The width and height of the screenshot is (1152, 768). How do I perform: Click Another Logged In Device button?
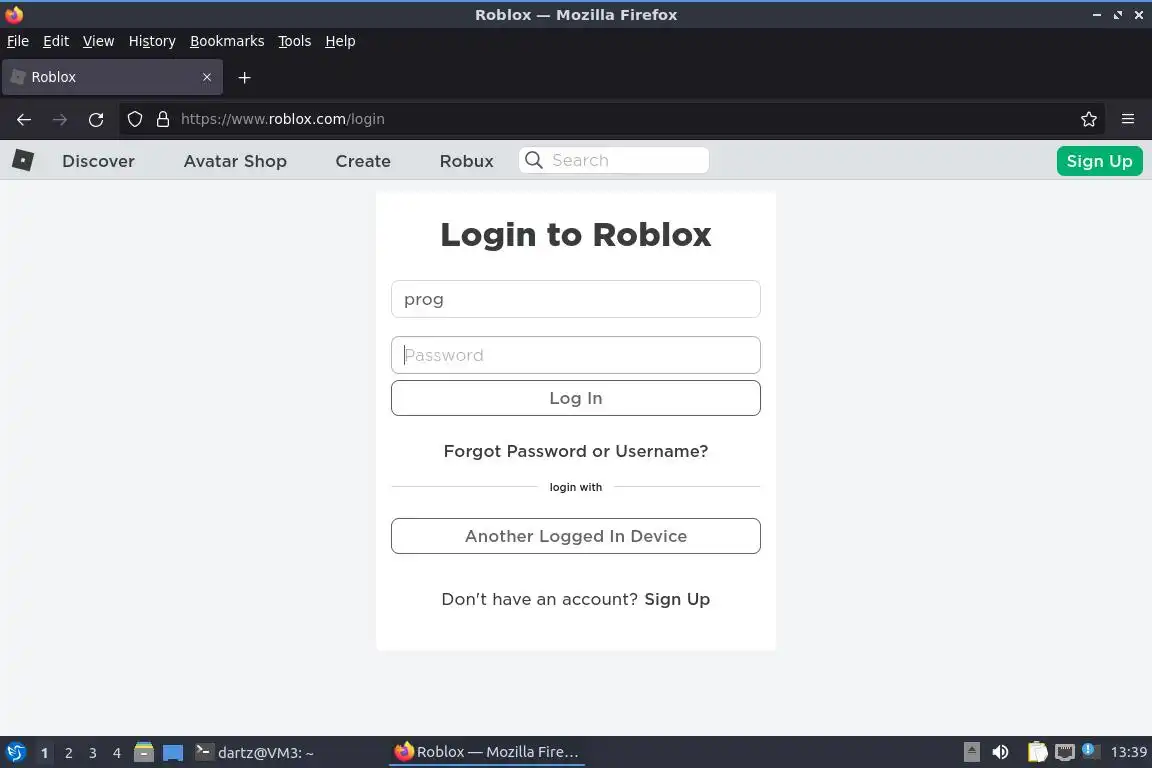point(576,536)
